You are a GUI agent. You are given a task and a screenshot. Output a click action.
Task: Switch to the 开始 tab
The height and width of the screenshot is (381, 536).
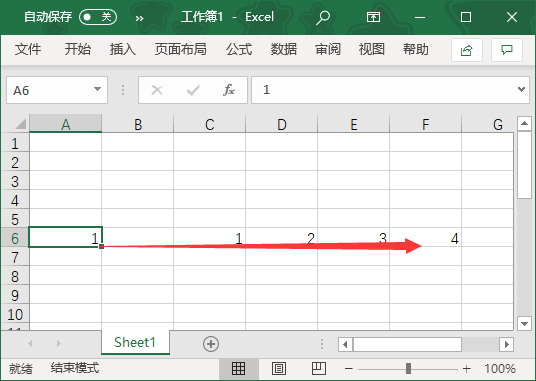78,50
